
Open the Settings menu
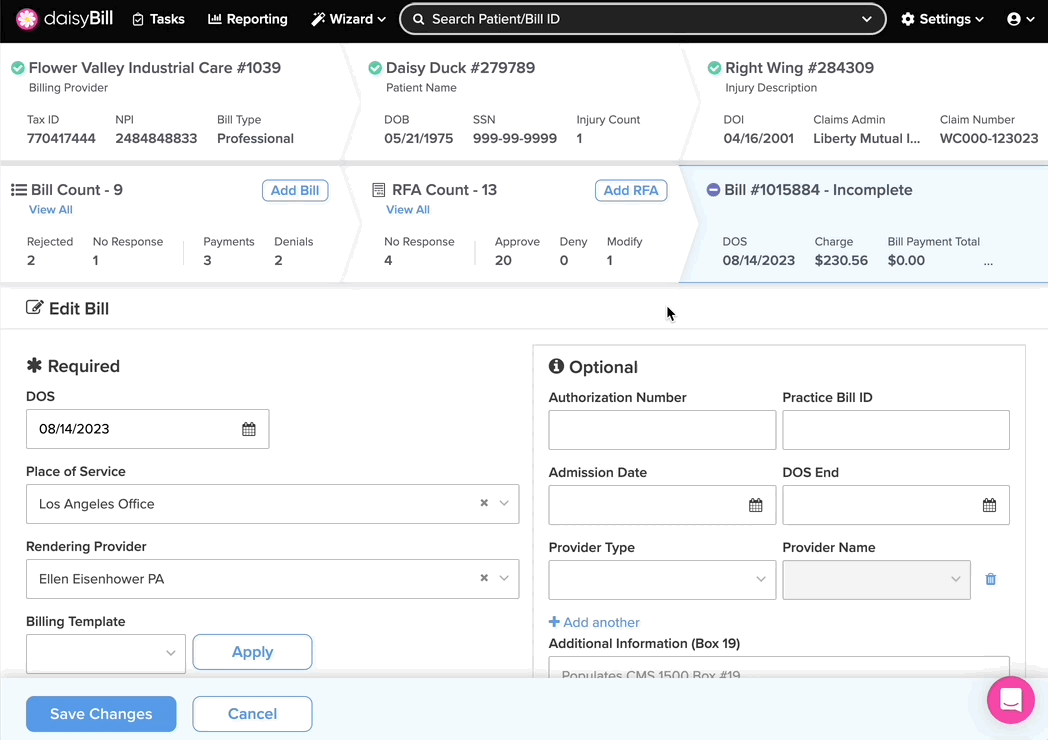(x=942, y=19)
